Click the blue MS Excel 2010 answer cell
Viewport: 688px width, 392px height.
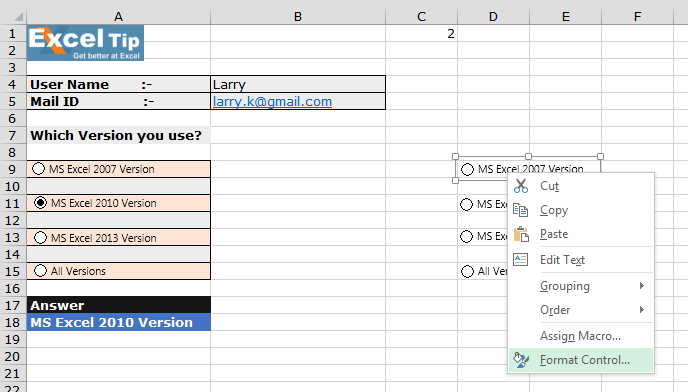[x=118, y=322]
